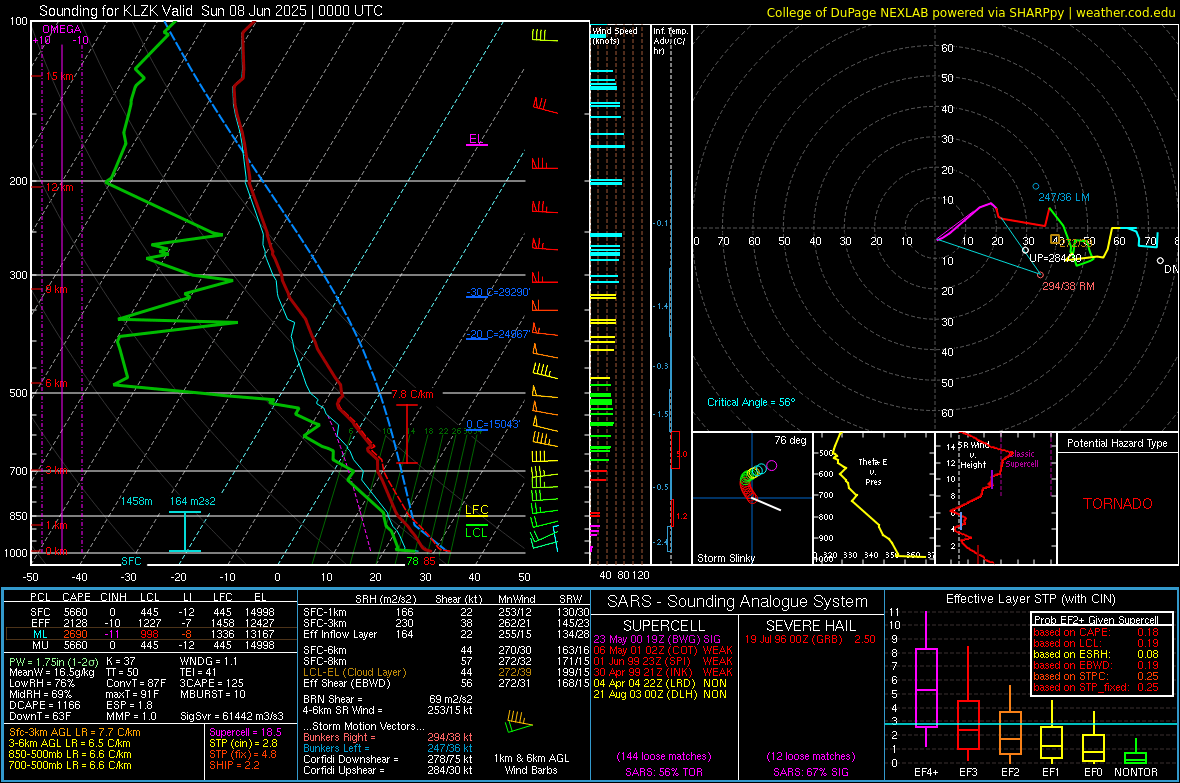Viewport: 1180px width, 783px height.
Task: Click the 7.8 C/km lapse rate label
Action: pos(412,395)
